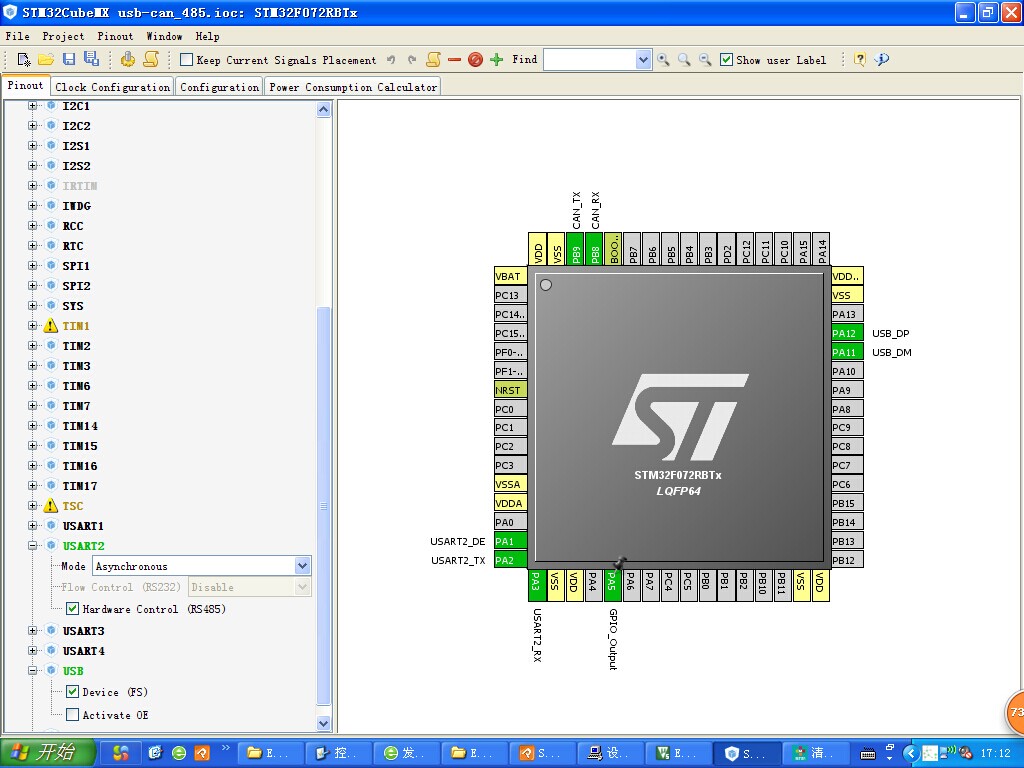Switch to the Configuration tab

219,87
